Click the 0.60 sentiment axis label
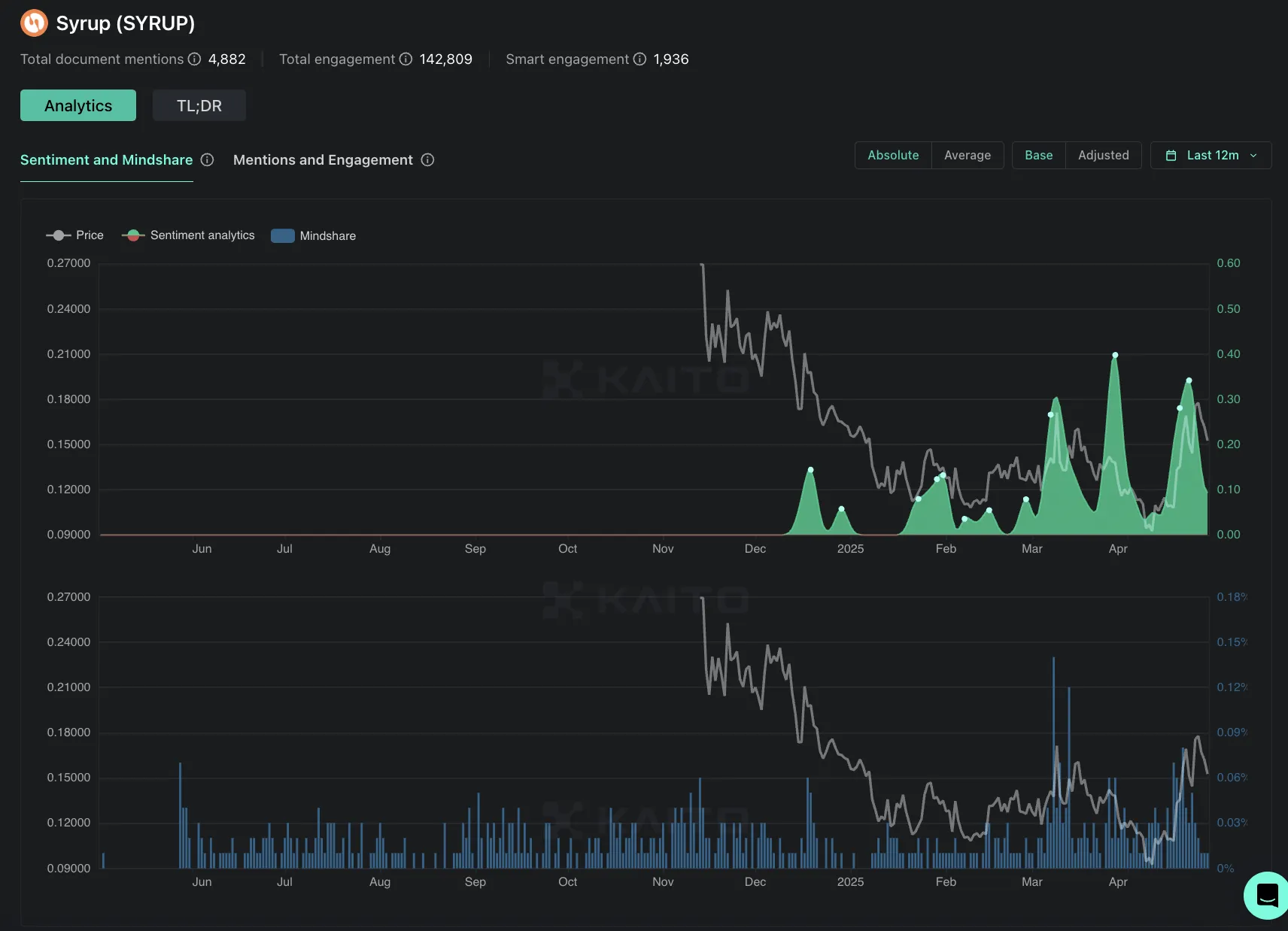Viewport: 1288px width, 931px height. tap(1229, 263)
